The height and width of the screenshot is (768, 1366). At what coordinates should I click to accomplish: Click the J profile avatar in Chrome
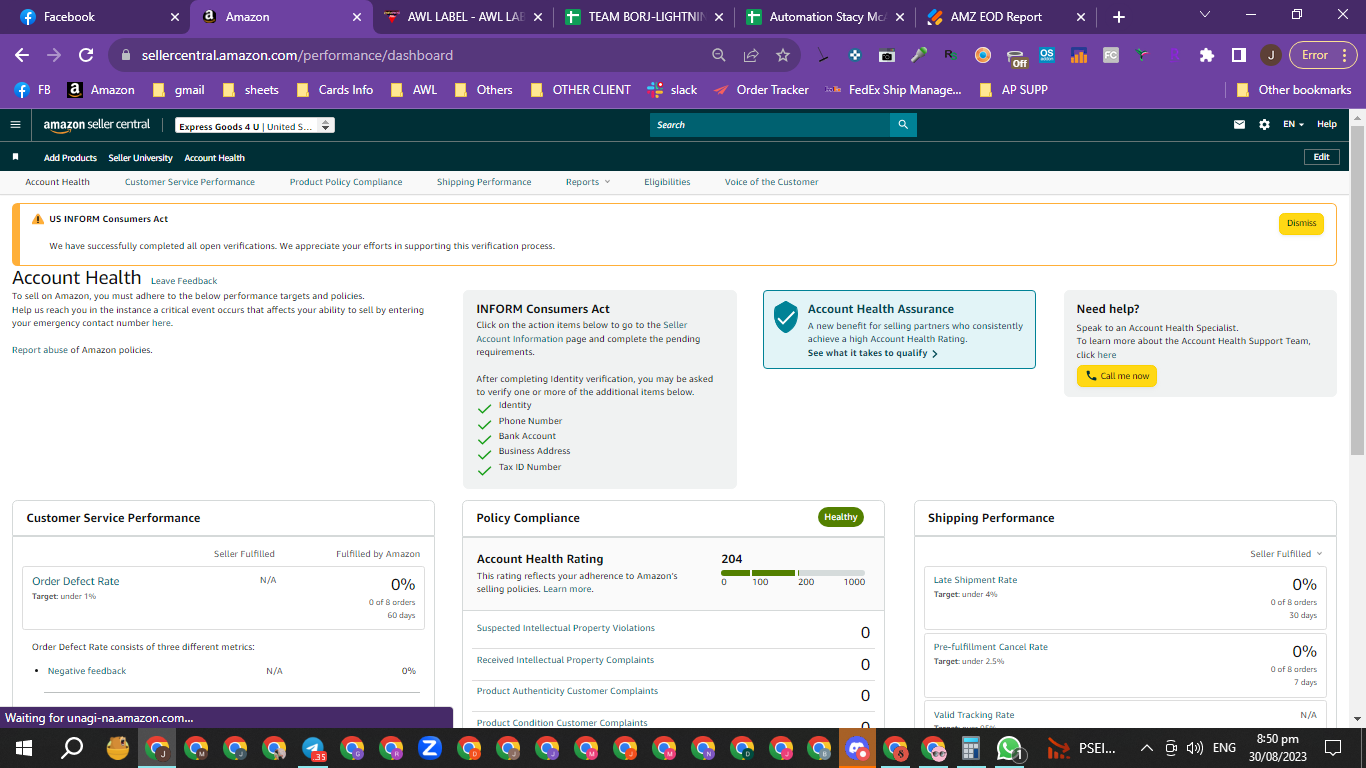[1270, 55]
